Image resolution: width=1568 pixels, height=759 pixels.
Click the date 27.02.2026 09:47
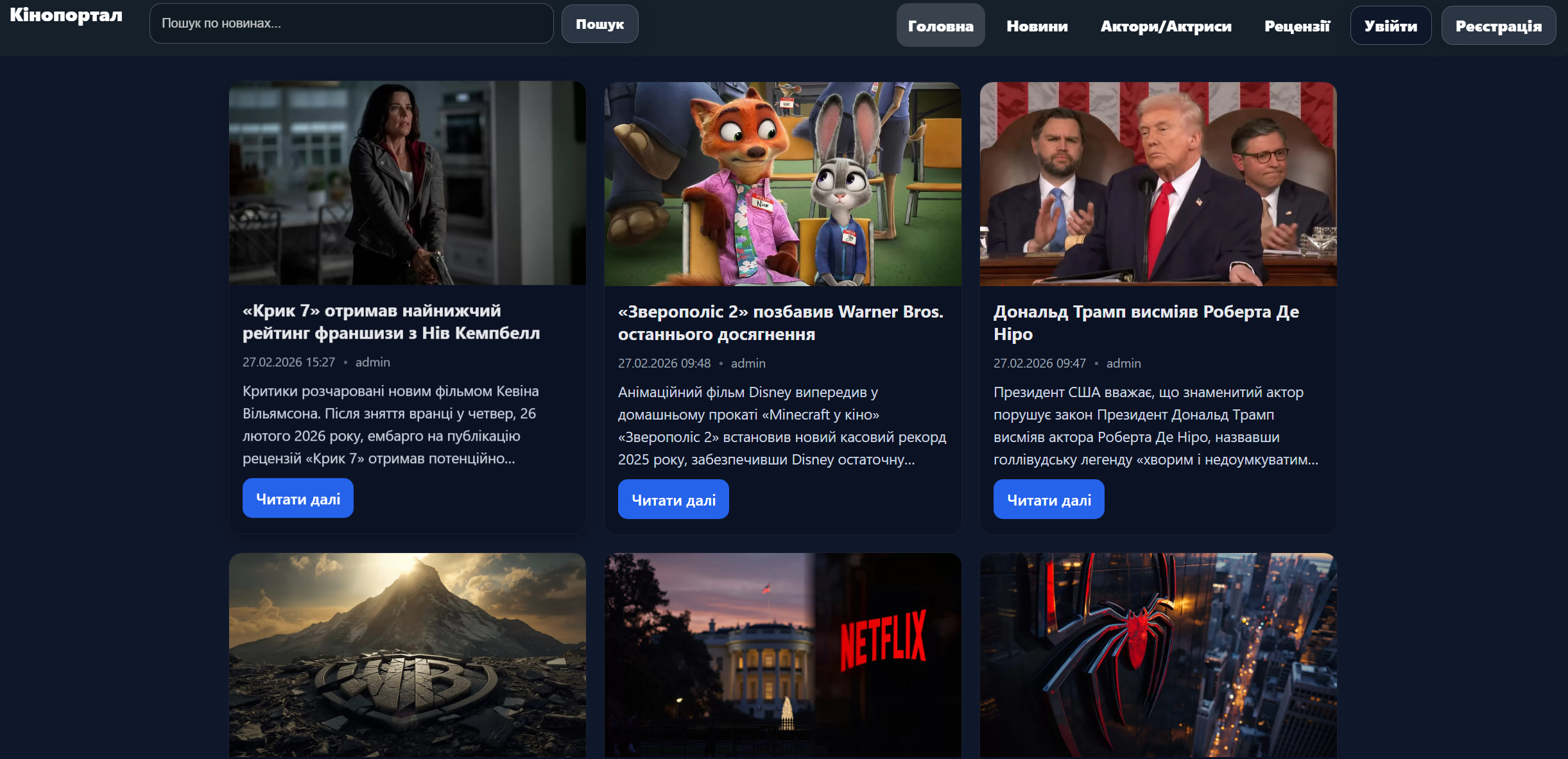pyautogui.click(x=1040, y=364)
